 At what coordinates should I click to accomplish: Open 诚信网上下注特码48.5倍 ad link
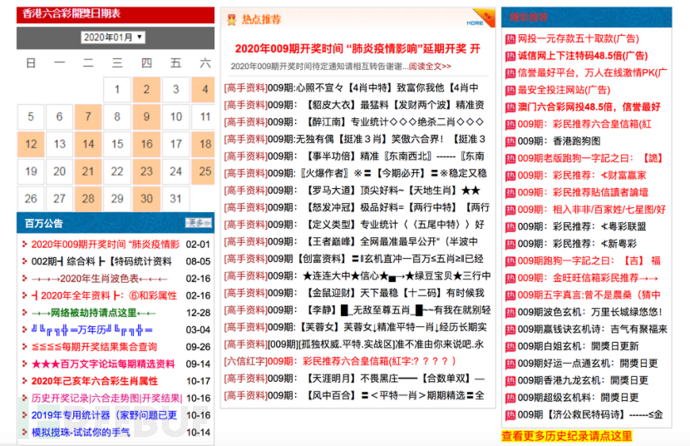click(x=583, y=56)
